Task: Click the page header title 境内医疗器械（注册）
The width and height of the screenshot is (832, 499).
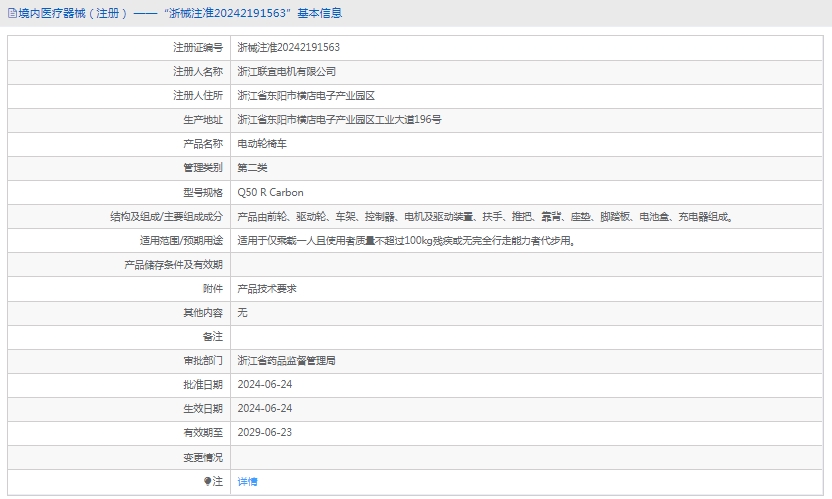Action: tap(74, 13)
